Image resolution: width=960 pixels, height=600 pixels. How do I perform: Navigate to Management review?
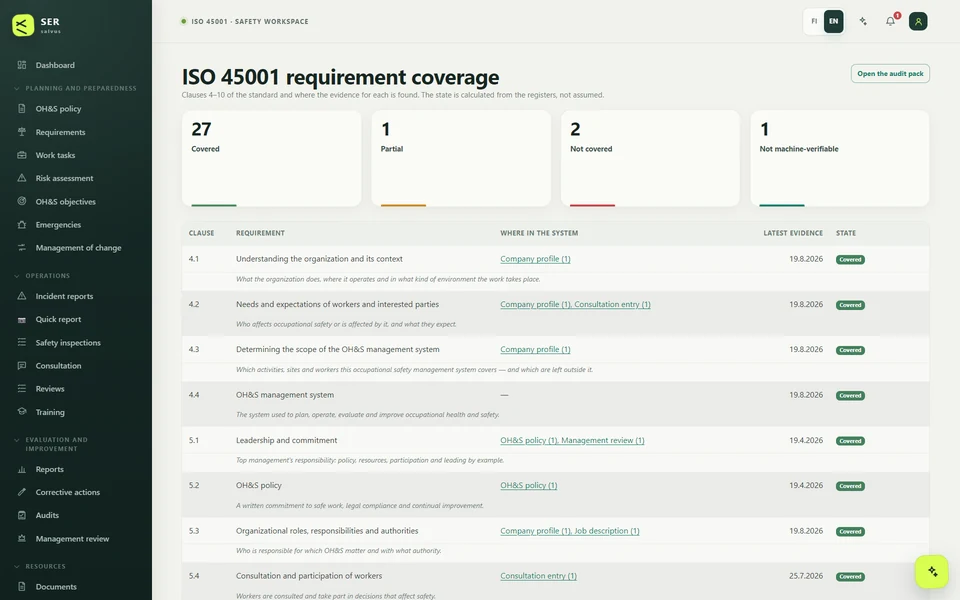click(72, 539)
